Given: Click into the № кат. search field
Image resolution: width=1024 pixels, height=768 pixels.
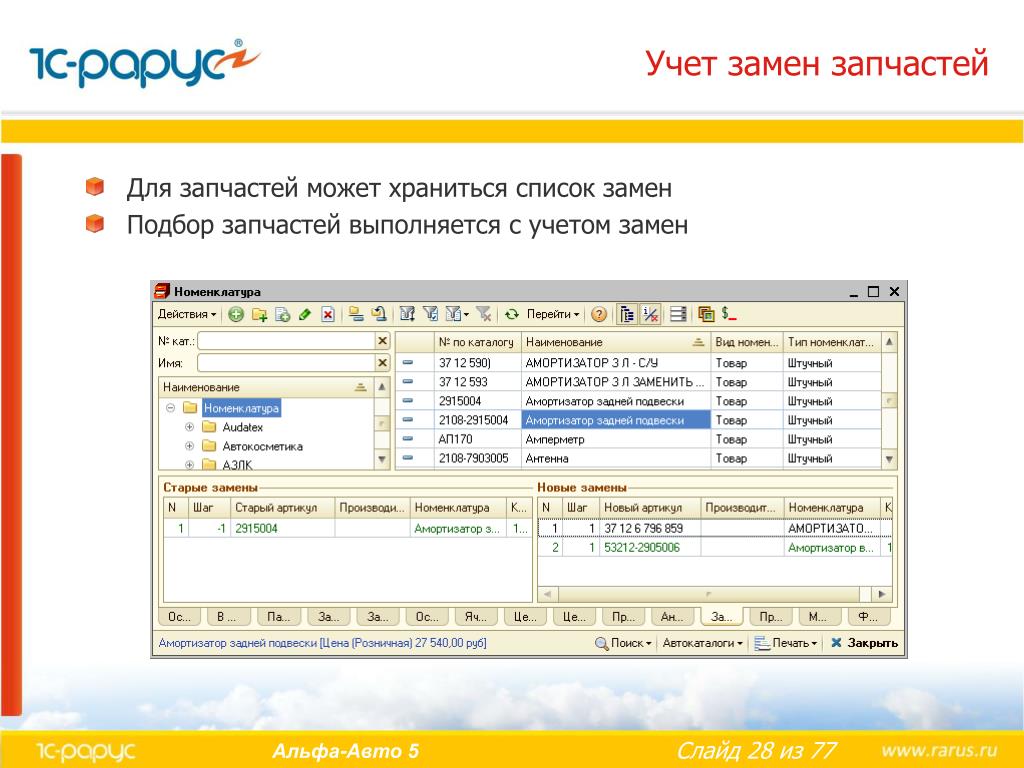Looking at the screenshot, I should pos(285,341).
